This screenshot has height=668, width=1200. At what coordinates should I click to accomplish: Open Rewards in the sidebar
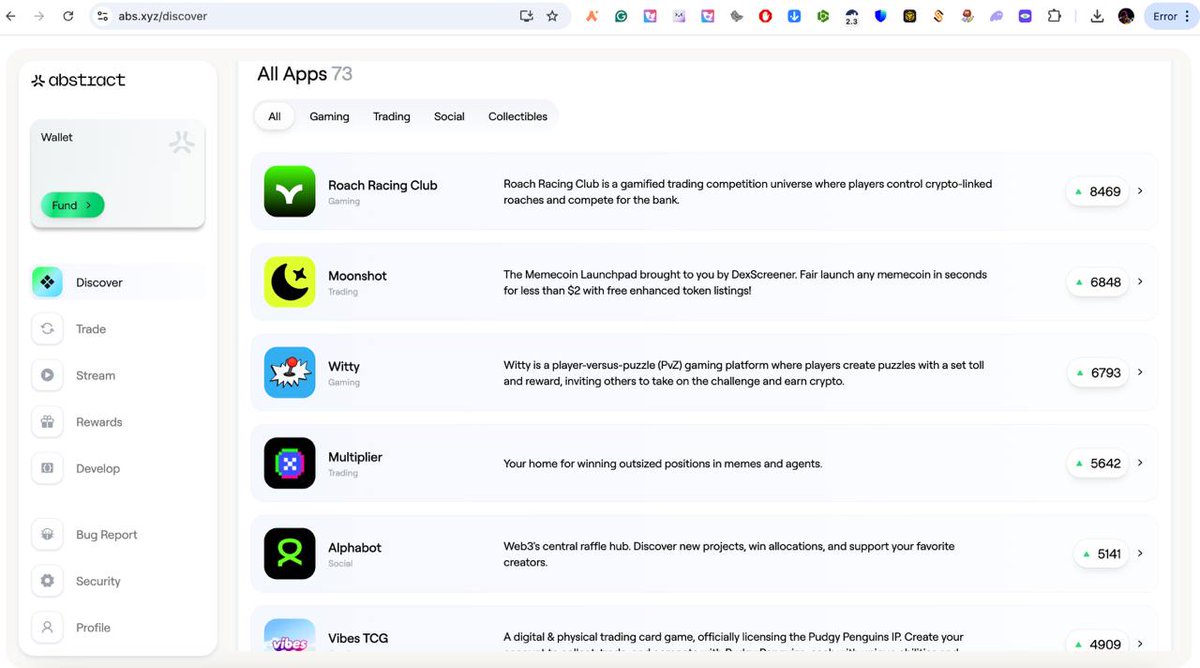(118, 422)
